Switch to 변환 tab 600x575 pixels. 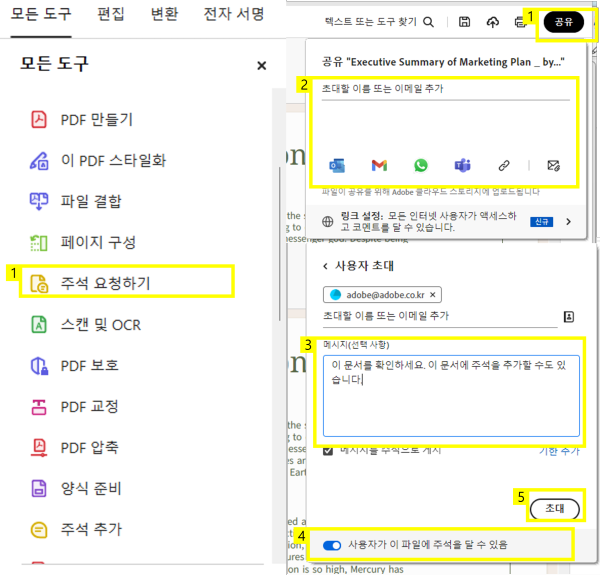165,15
